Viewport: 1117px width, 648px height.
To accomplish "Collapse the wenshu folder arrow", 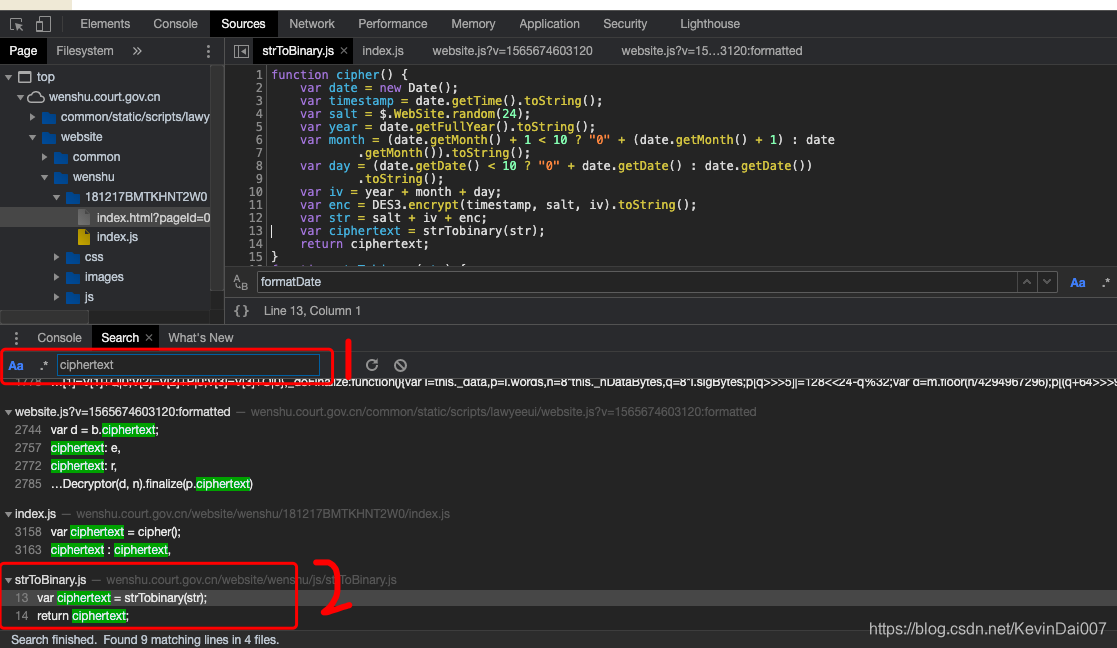I will click(x=44, y=177).
